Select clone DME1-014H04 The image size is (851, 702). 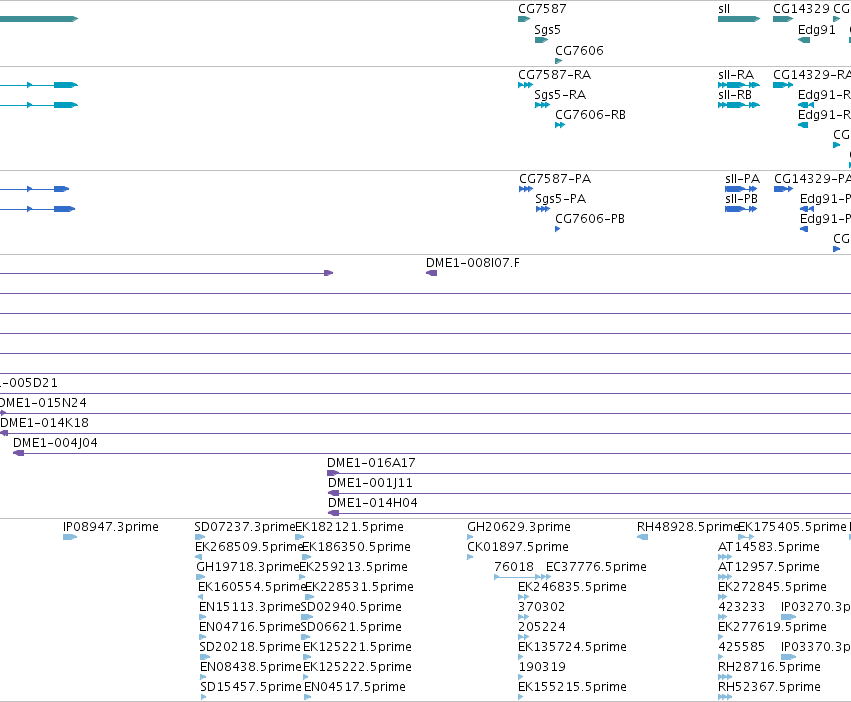coord(373,503)
